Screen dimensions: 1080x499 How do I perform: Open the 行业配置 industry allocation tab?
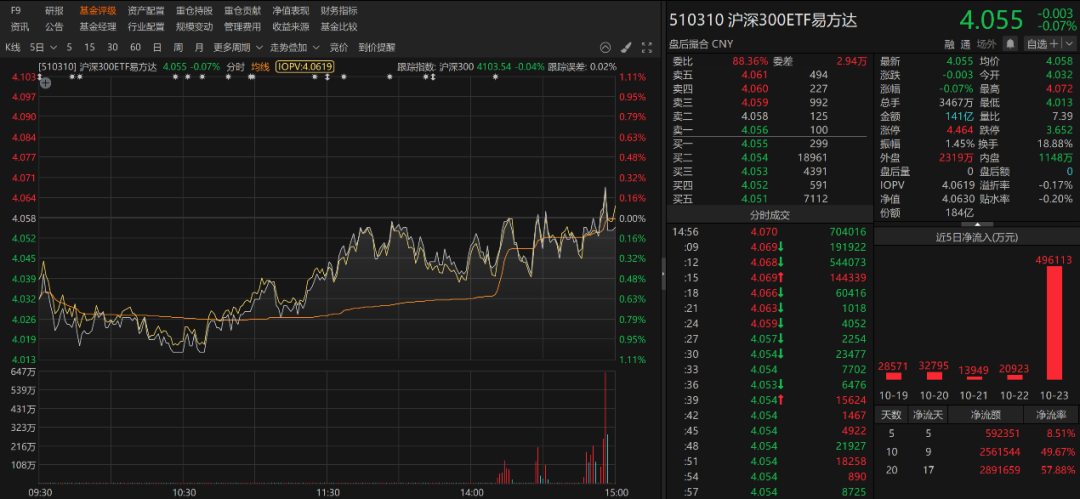click(x=146, y=27)
